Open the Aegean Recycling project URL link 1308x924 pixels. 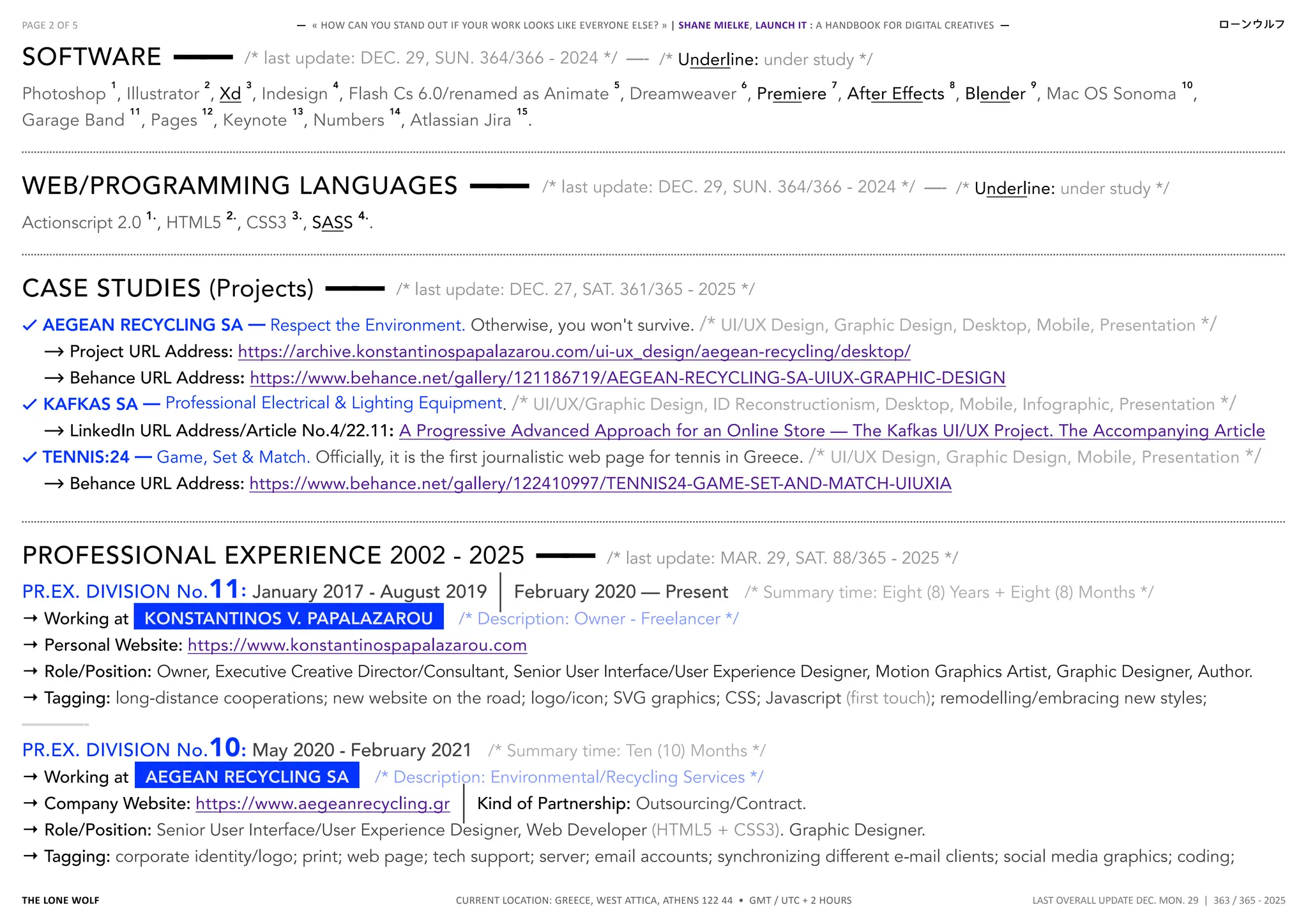pyautogui.click(x=574, y=352)
